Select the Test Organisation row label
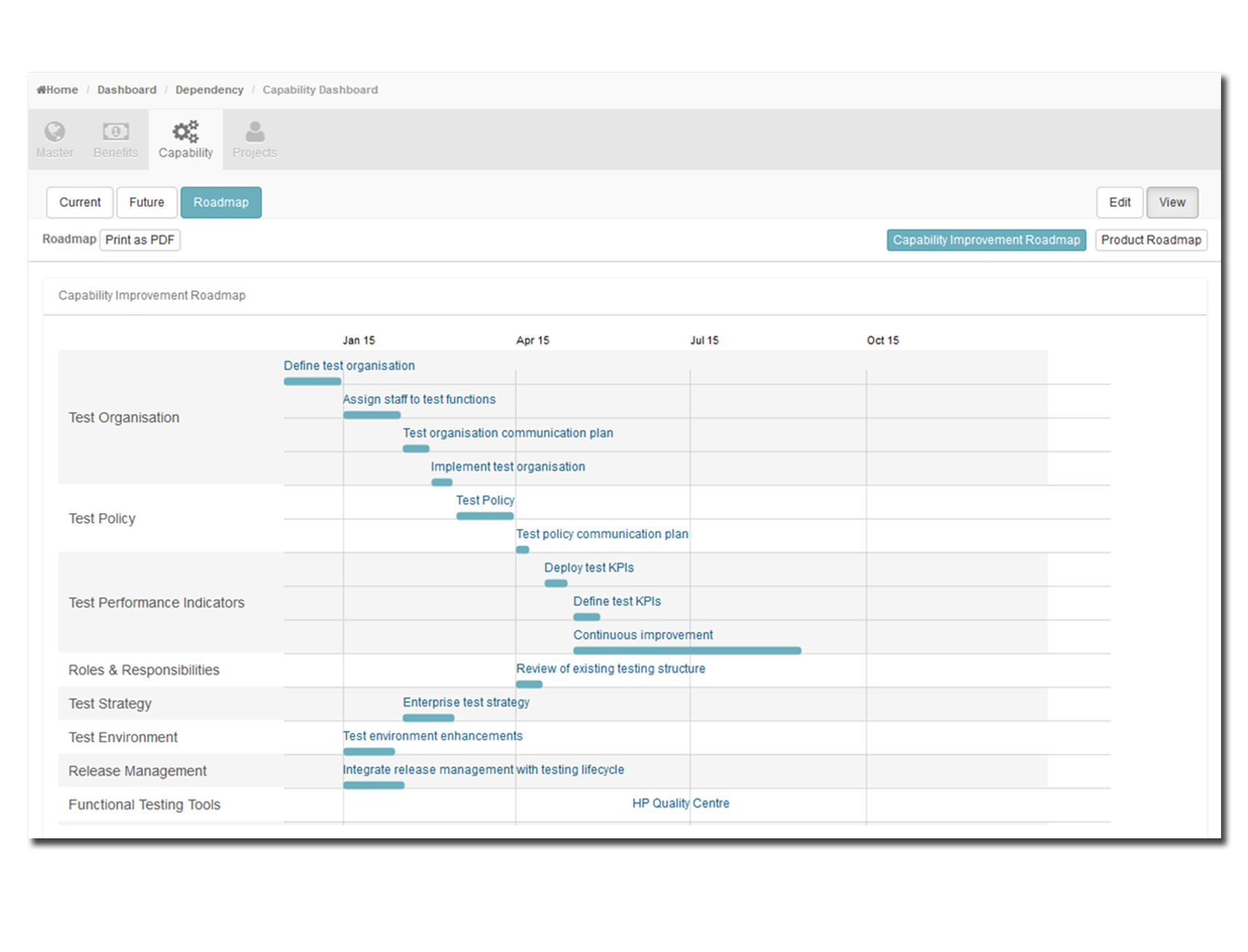Screen dimensions: 1248x952 (x=124, y=417)
